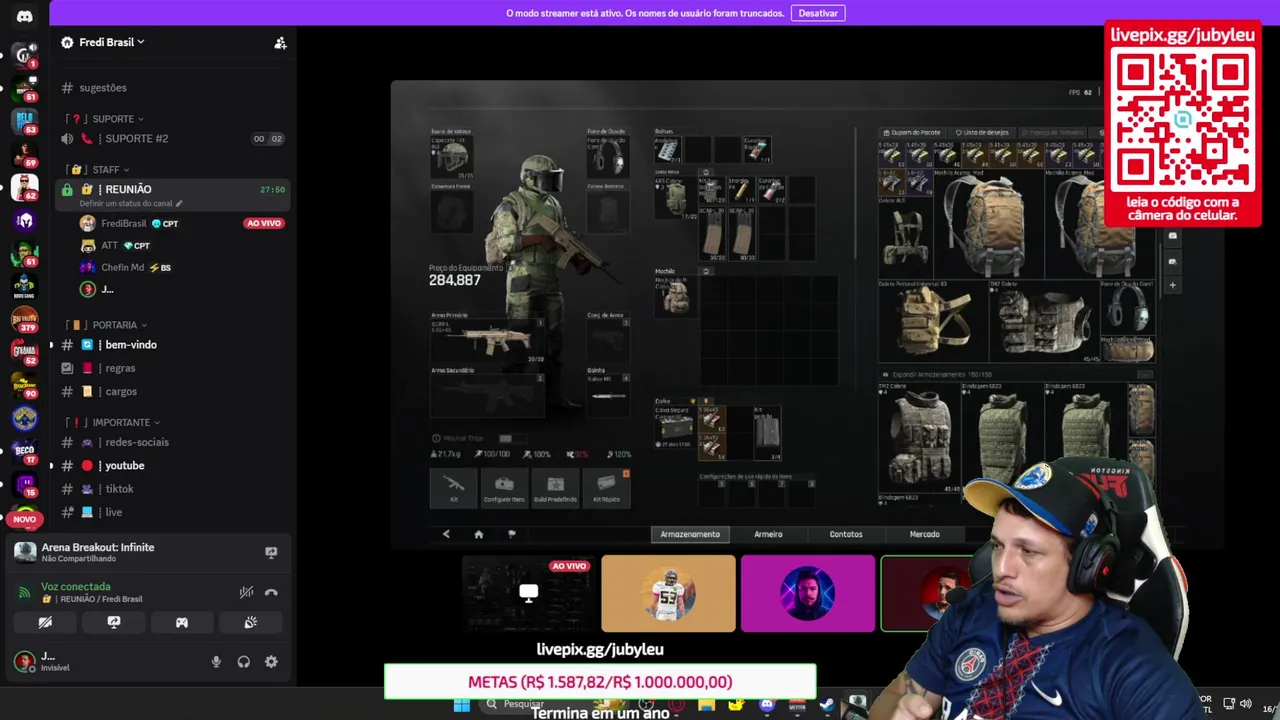The image size is (1280, 720).
Task: Share Arena Breakout: Infinite screen icon
Action: click(271, 552)
